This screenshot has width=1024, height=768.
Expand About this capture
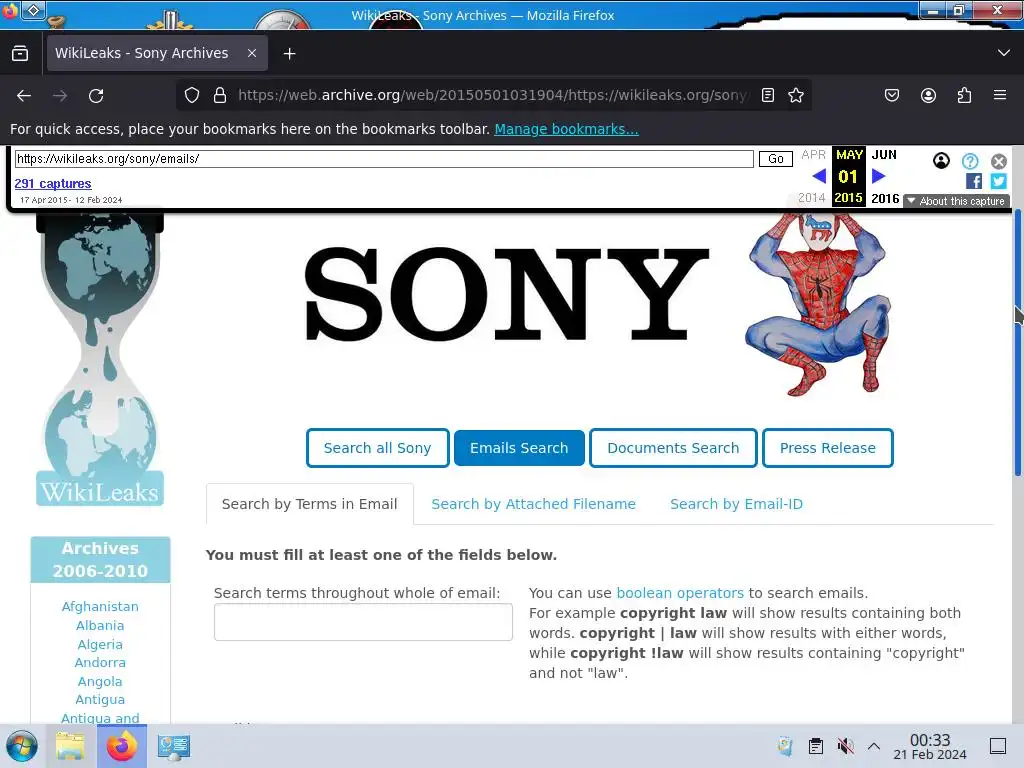click(x=957, y=201)
